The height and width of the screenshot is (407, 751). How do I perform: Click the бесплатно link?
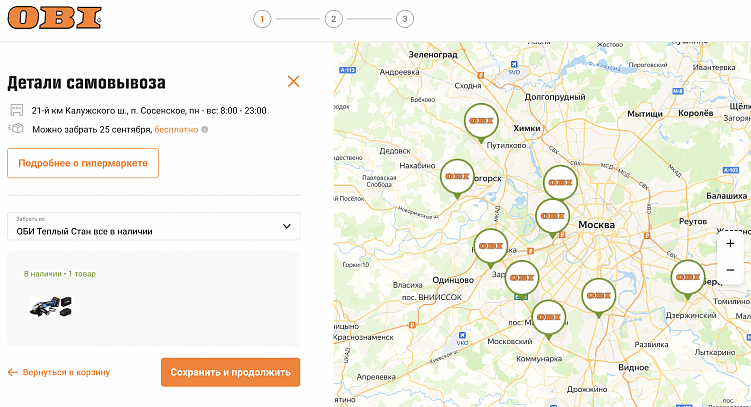[176, 129]
